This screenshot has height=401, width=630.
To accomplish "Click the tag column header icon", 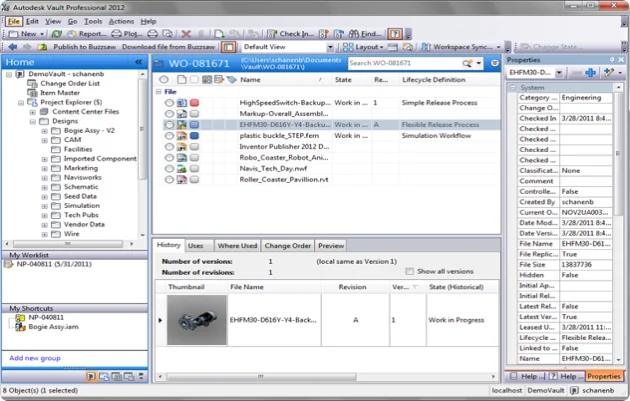I will 231,80.
